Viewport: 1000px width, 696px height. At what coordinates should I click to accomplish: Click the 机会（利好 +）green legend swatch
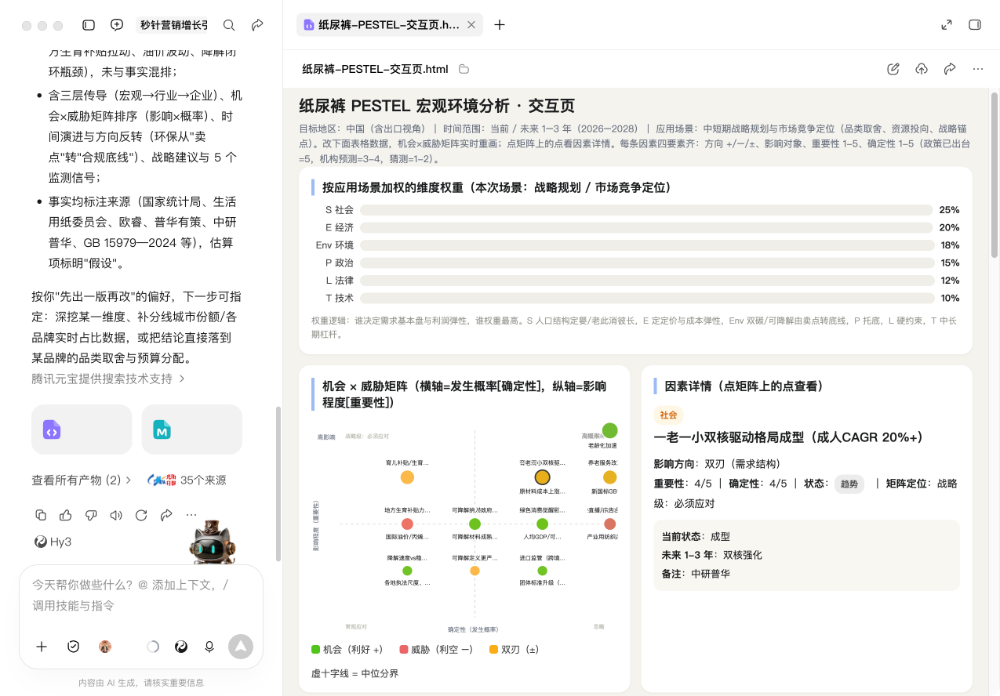tap(315, 649)
